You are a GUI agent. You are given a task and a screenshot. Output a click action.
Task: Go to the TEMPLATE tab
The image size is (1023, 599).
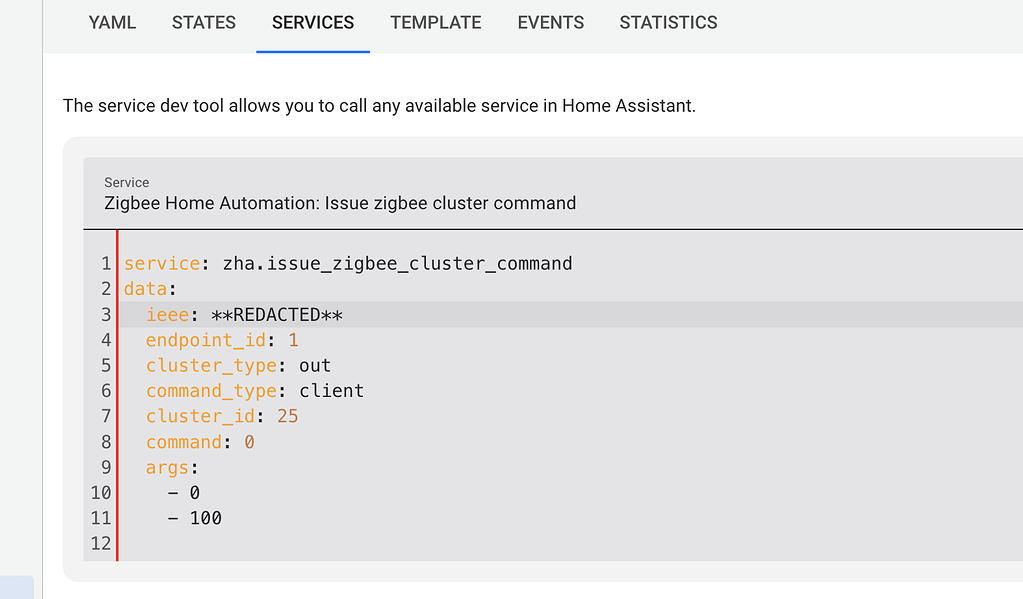pos(435,23)
